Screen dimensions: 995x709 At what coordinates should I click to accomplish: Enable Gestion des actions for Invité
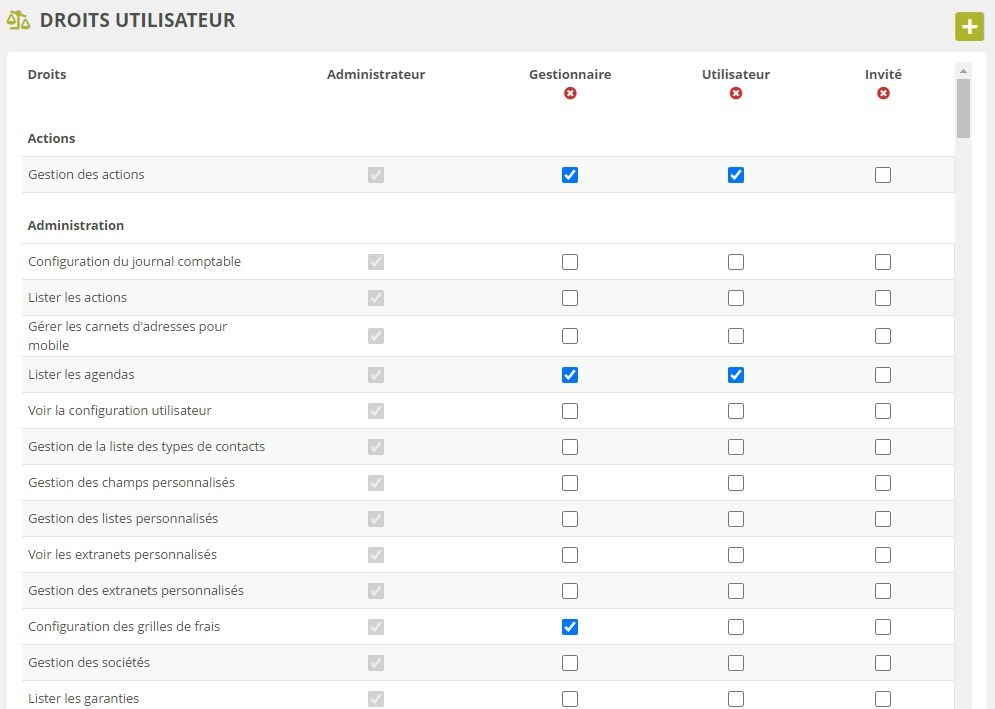click(883, 175)
